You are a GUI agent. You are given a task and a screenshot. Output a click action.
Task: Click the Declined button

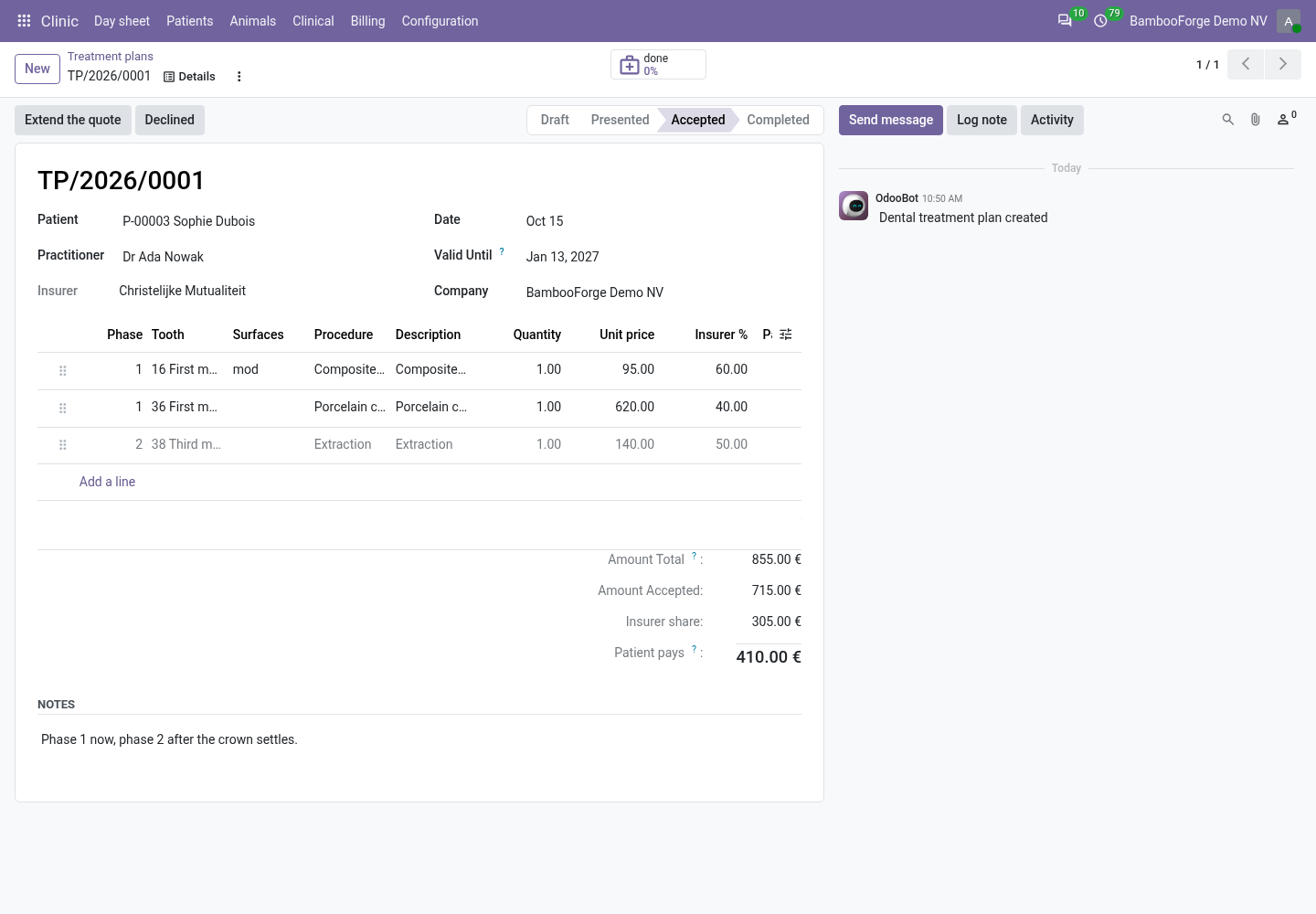point(170,120)
